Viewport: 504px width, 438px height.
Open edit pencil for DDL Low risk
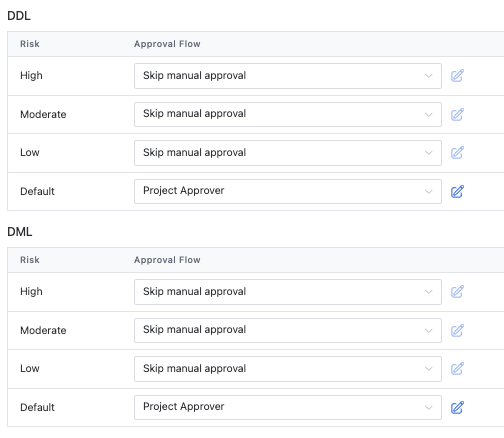point(457,153)
